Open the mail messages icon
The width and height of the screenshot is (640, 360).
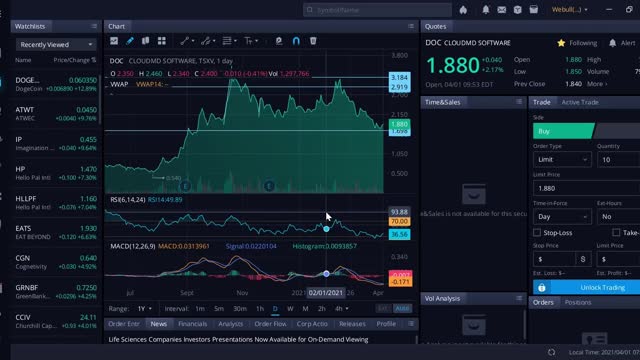coord(502,9)
